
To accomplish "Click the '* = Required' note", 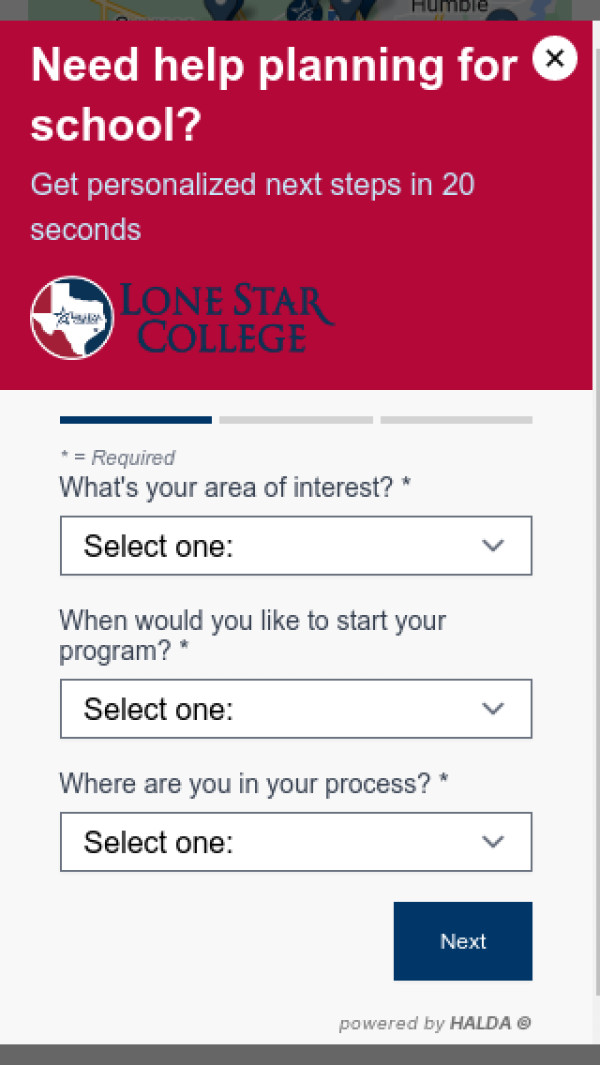I will click(x=117, y=458).
